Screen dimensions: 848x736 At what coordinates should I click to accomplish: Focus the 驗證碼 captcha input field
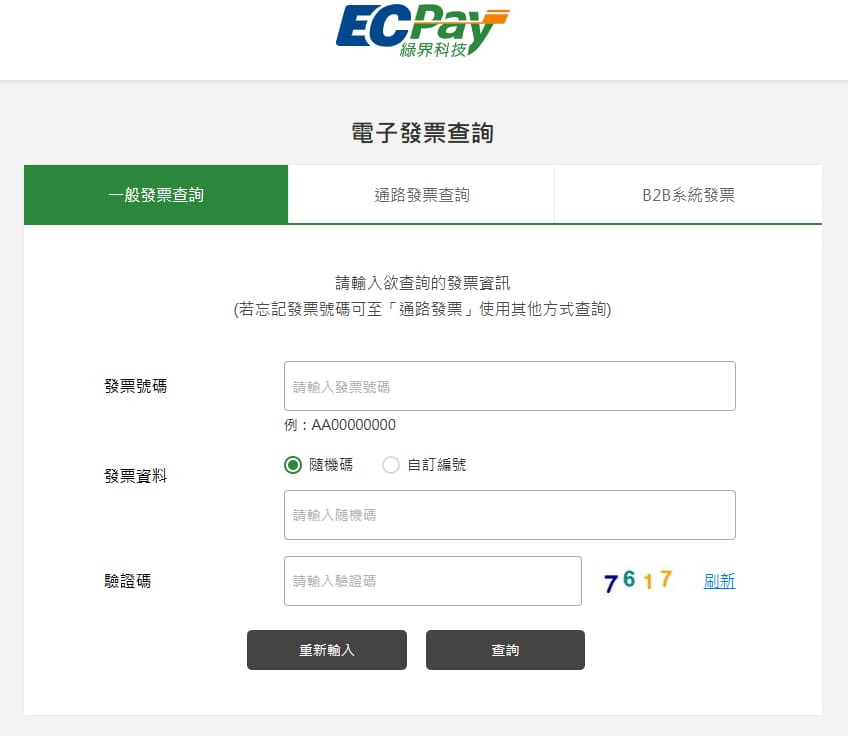(433, 581)
